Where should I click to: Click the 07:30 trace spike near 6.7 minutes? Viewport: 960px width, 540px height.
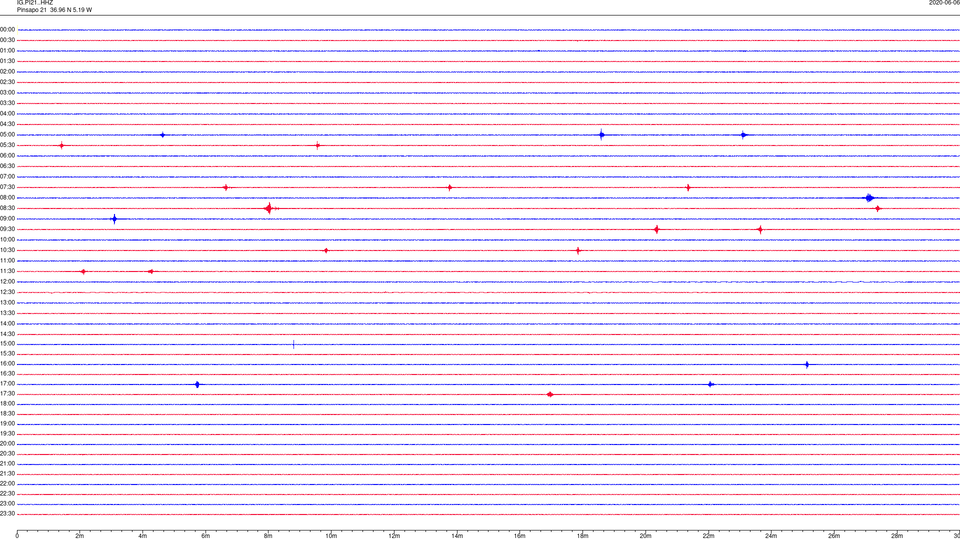[x=226, y=187]
